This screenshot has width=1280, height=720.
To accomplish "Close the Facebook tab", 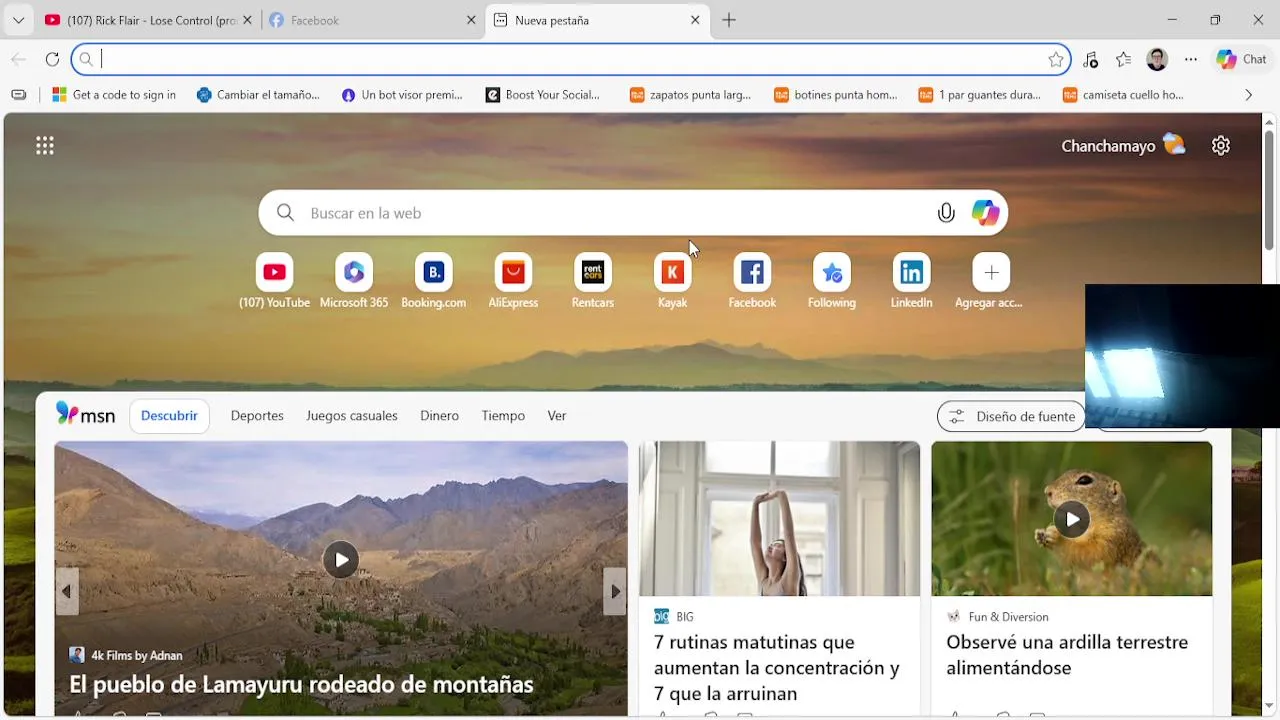I will (x=471, y=20).
